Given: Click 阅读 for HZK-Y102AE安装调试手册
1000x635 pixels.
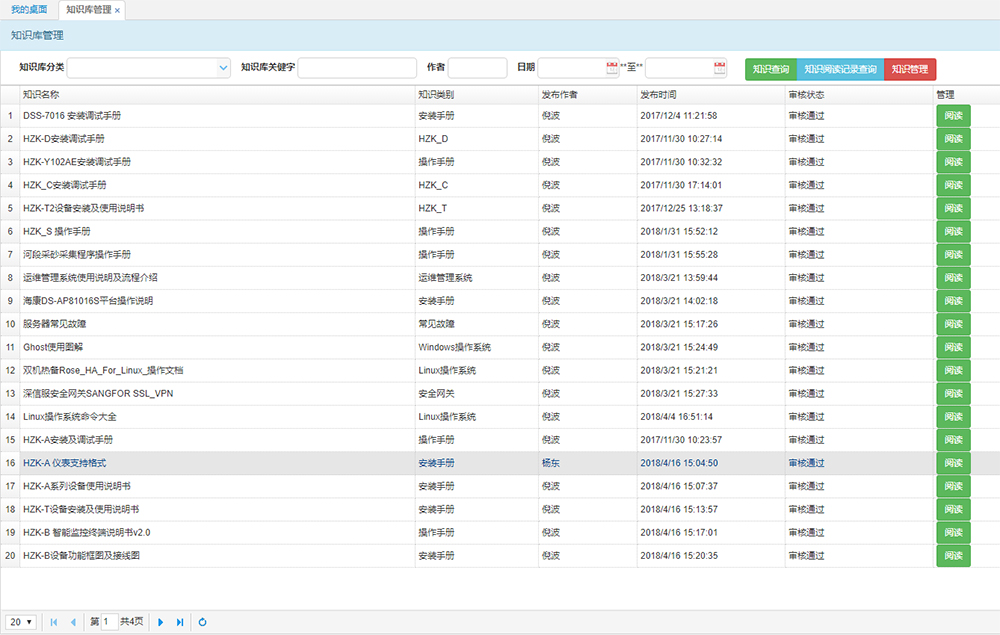Looking at the screenshot, I should (953, 162).
